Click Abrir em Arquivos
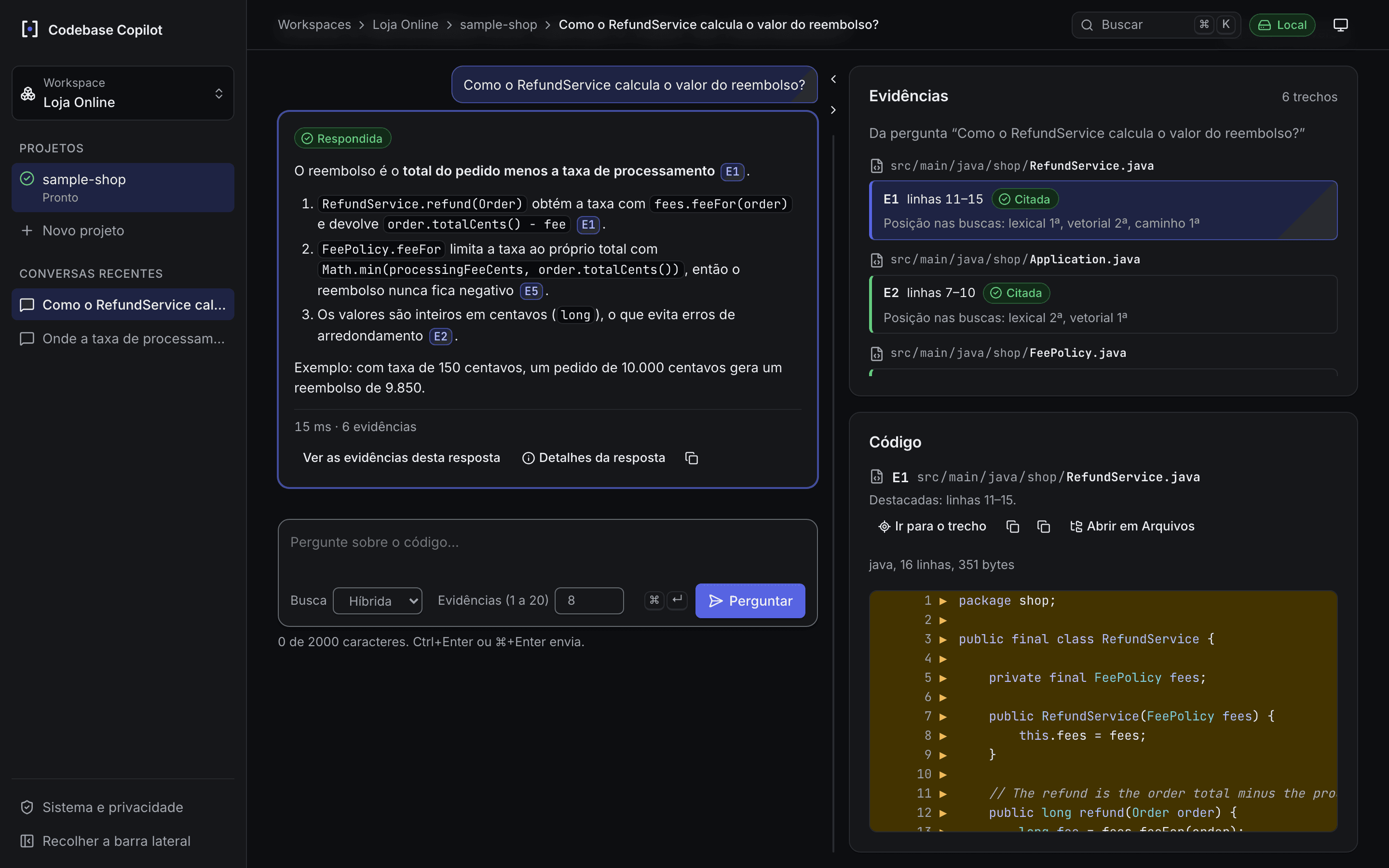 coord(1132,527)
